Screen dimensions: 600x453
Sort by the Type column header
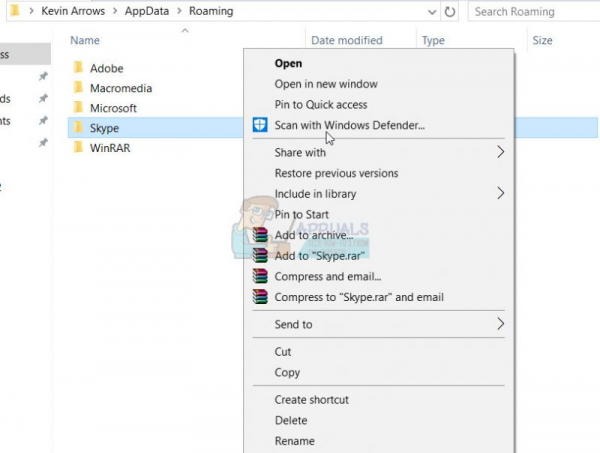433,40
